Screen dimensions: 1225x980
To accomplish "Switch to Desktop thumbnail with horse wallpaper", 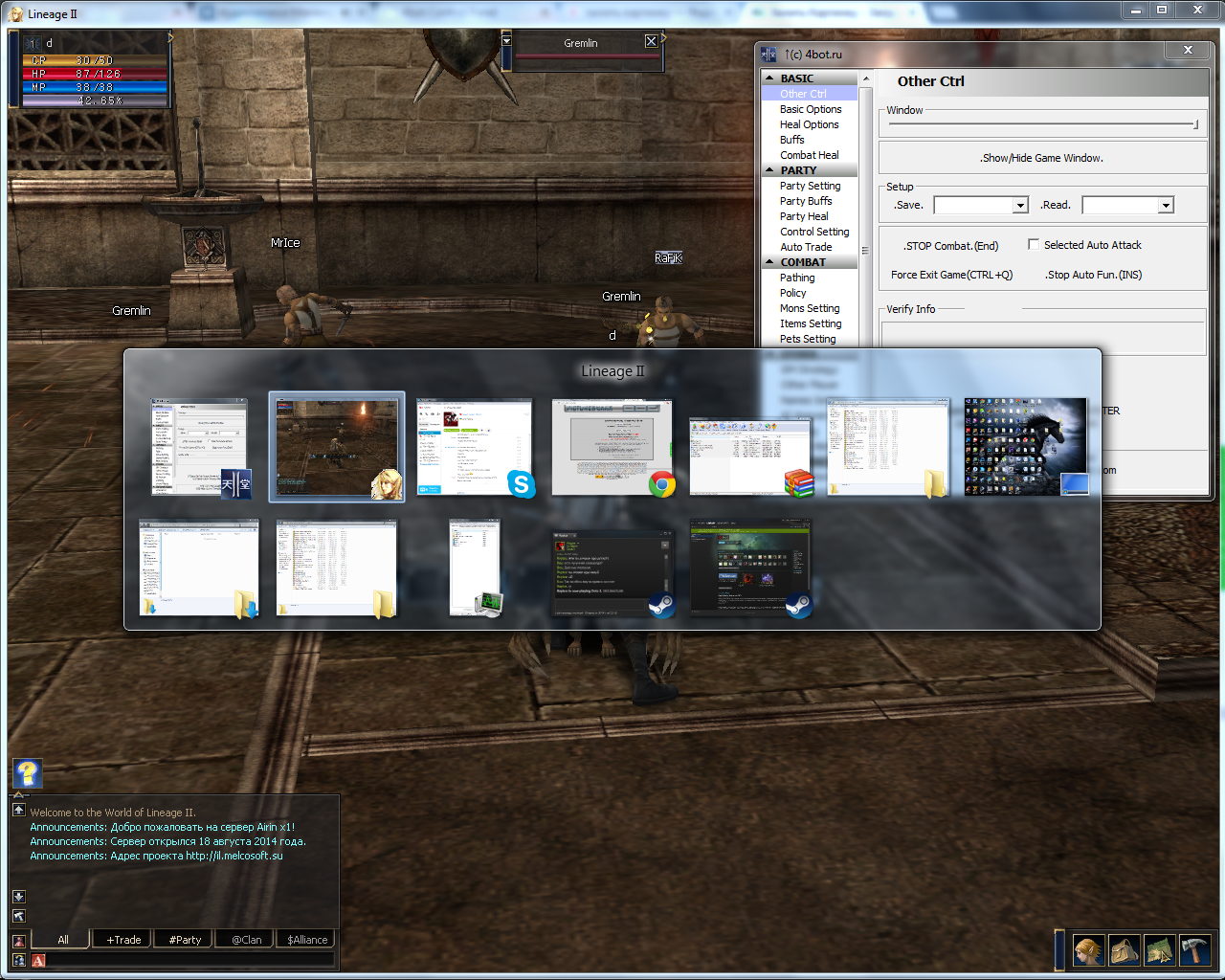I will (x=1026, y=447).
